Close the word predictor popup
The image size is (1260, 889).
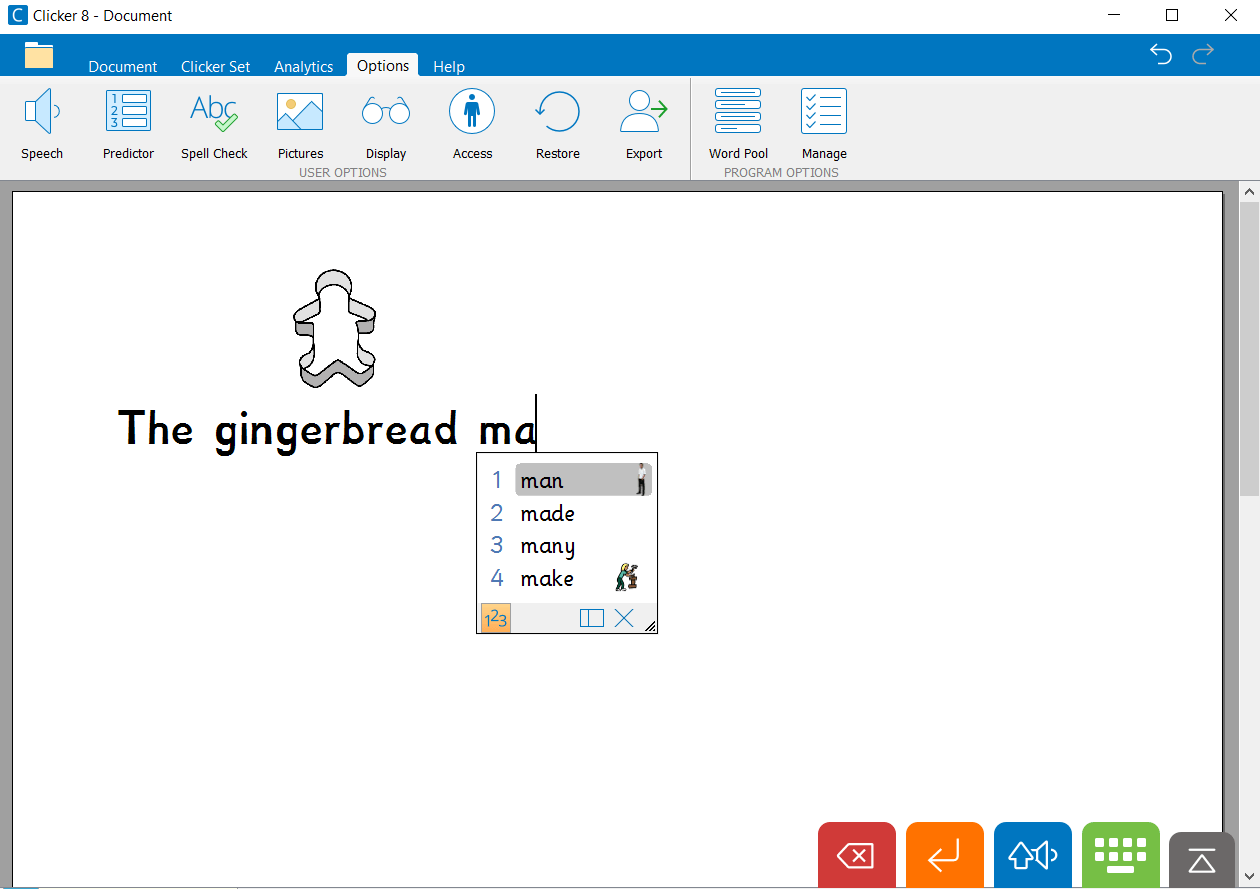624,618
